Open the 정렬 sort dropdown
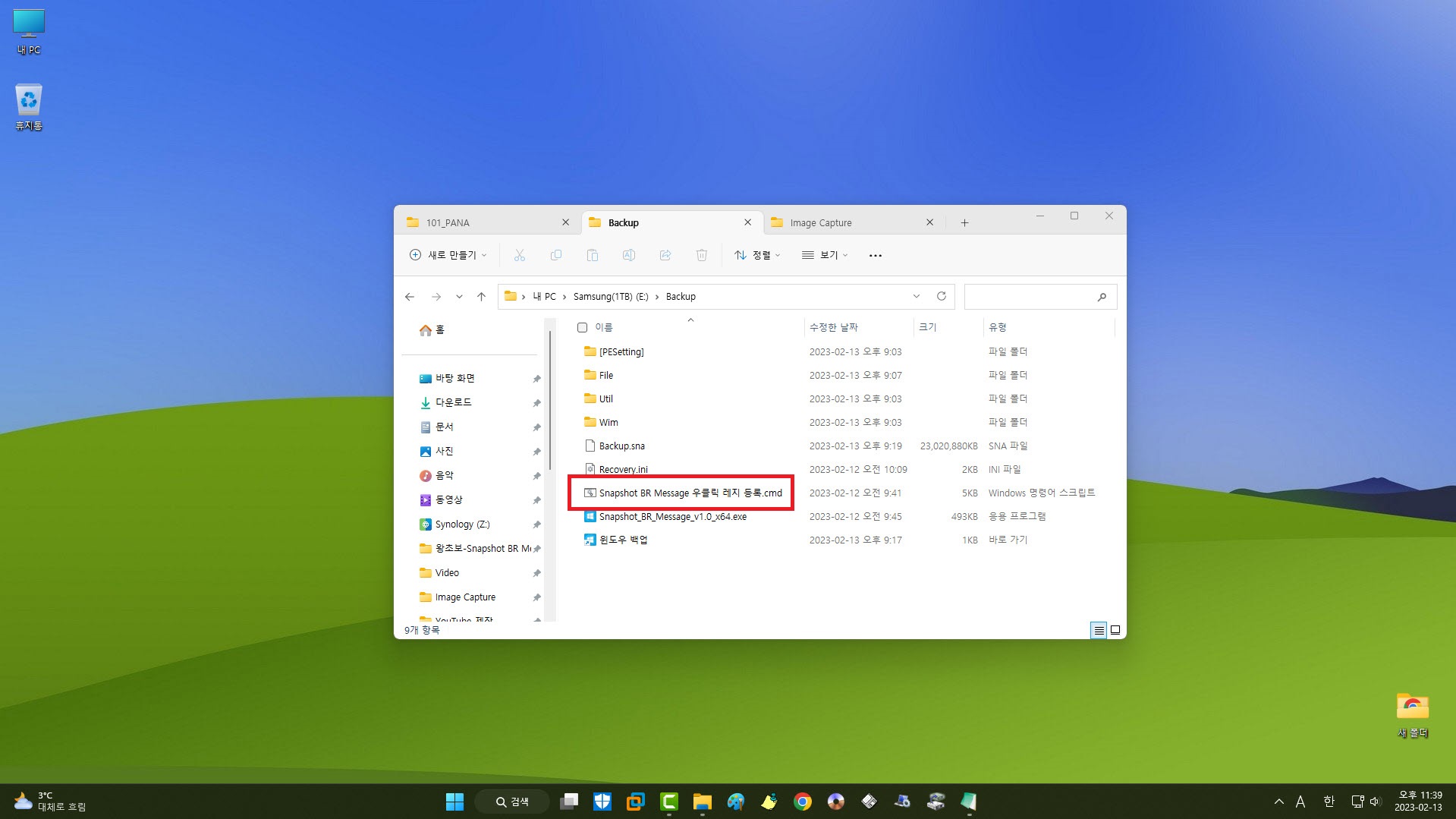This screenshot has height=819, width=1456. (x=757, y=255)
